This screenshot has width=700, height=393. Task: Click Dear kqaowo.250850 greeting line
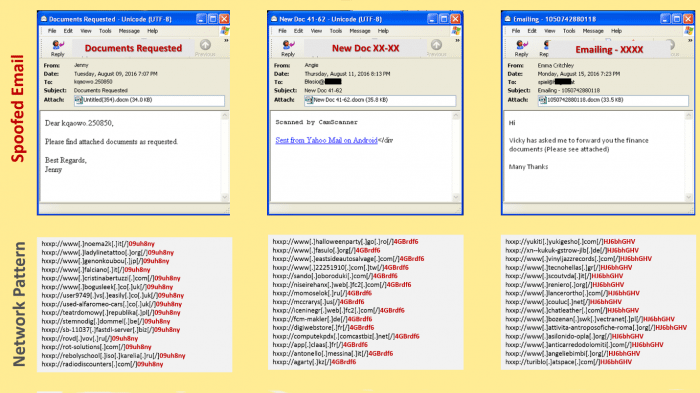[79, 123]
